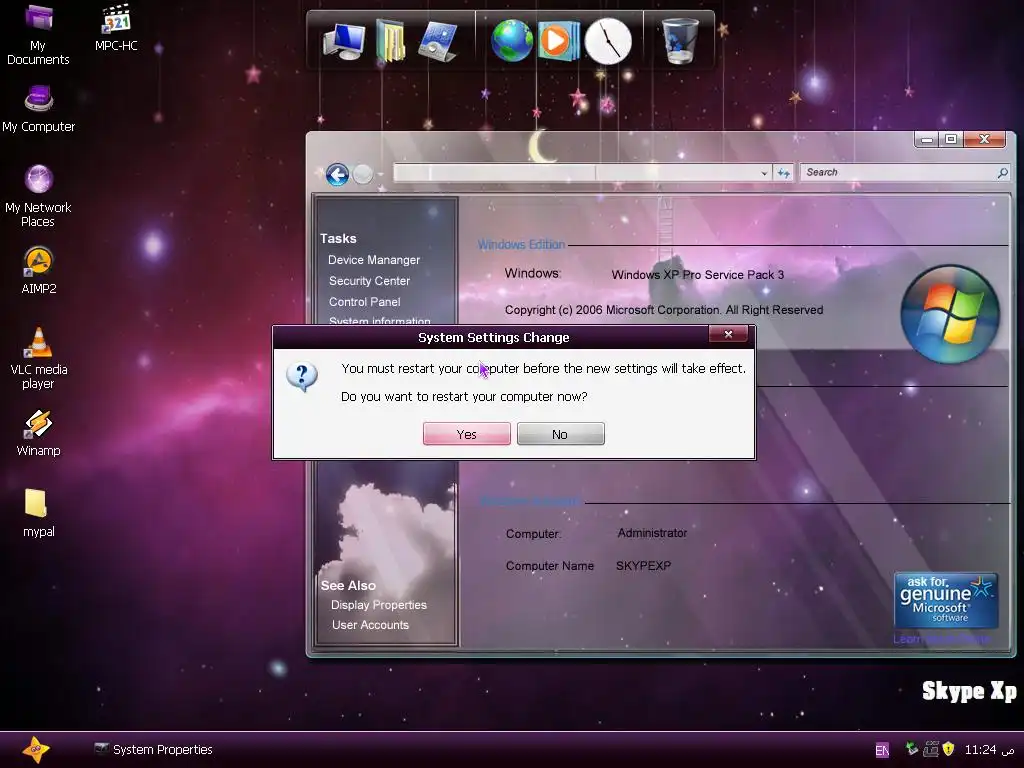Open the recycle bin dock icon
This screenshot has width=1024, height=768.
click(x=680, y=40)
